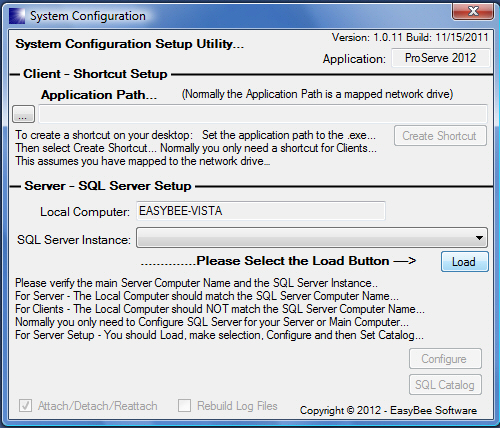The image size is (500, 428).
Task: Open the SQL Catalog button
Action: (445, 385)
